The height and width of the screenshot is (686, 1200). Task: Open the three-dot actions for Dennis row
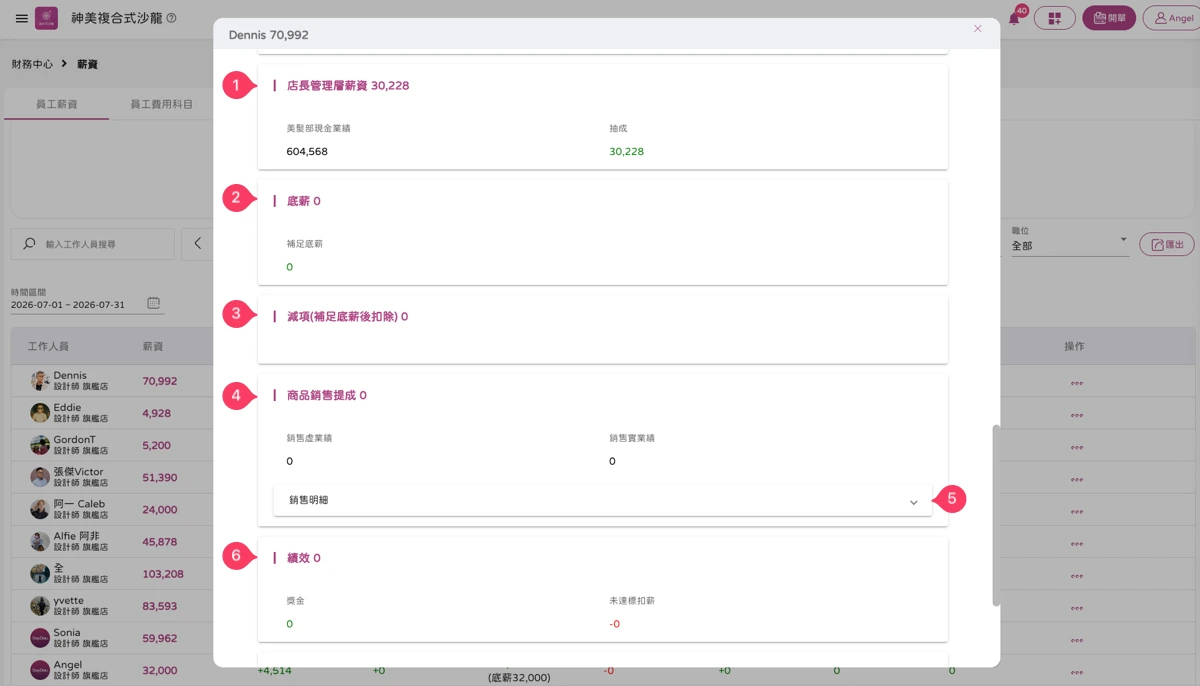(x=1077, y=382)
